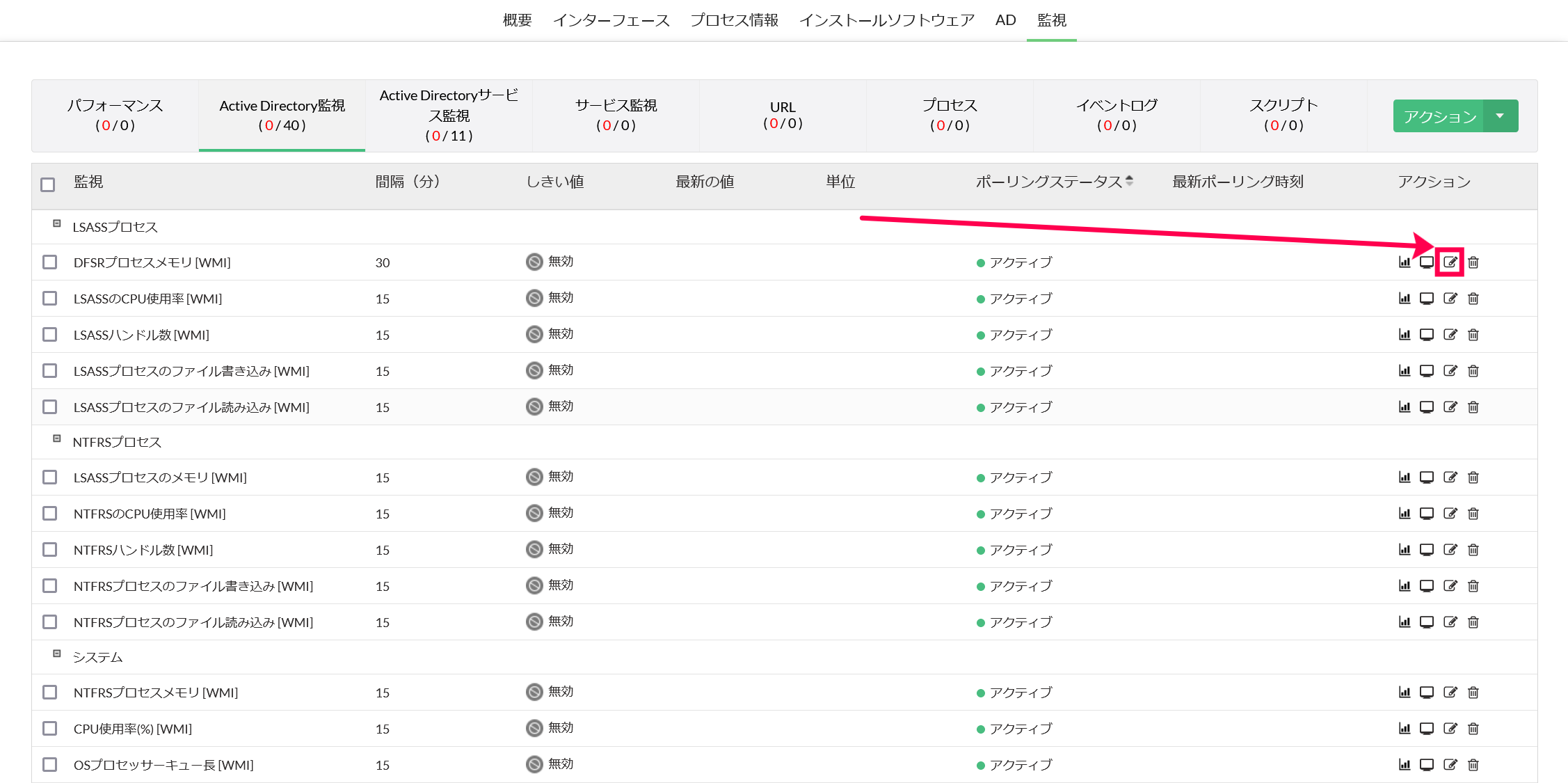Click monitor screen icon for NTFRSのCPU使用率 row
The height and width of the screenshot is (783, 1568).
pyautogui.click(x=1426, y=514)
